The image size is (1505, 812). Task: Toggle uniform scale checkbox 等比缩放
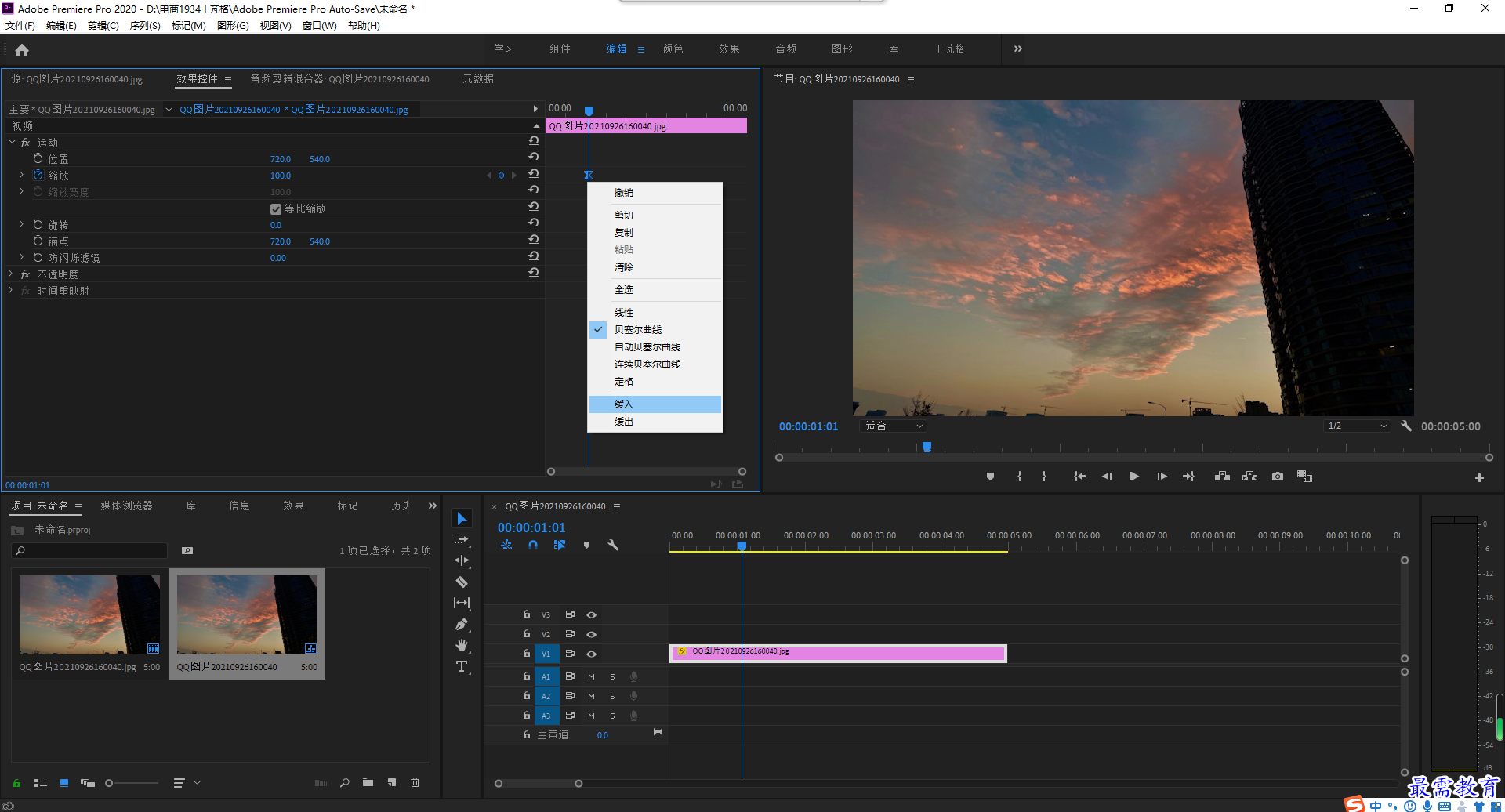[276, 209]
